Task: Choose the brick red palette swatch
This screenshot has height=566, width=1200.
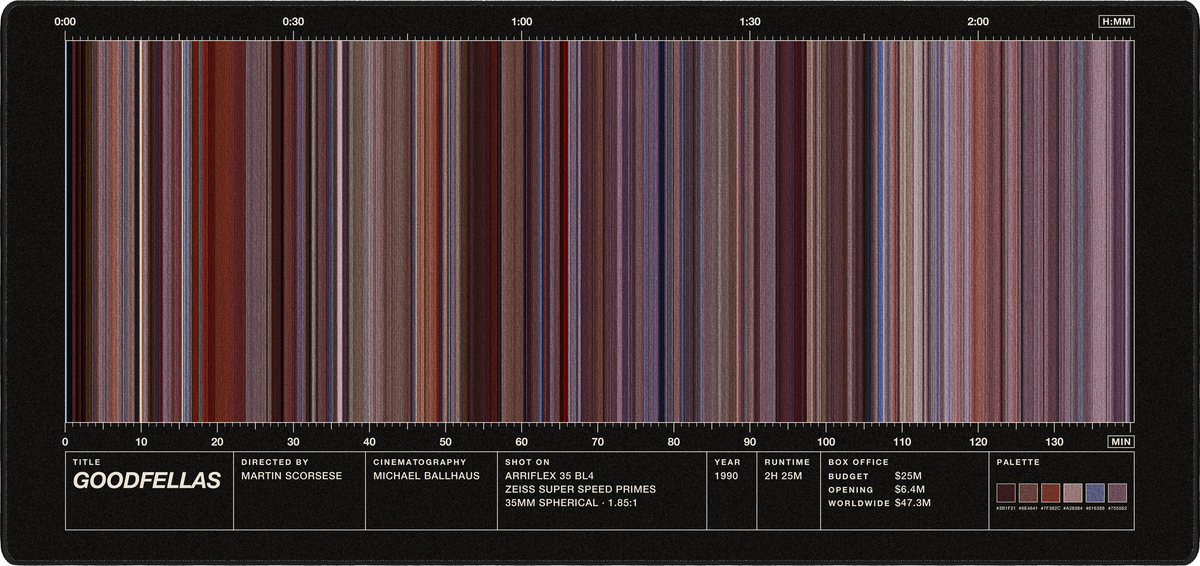Action: [x=1050, y=493]
